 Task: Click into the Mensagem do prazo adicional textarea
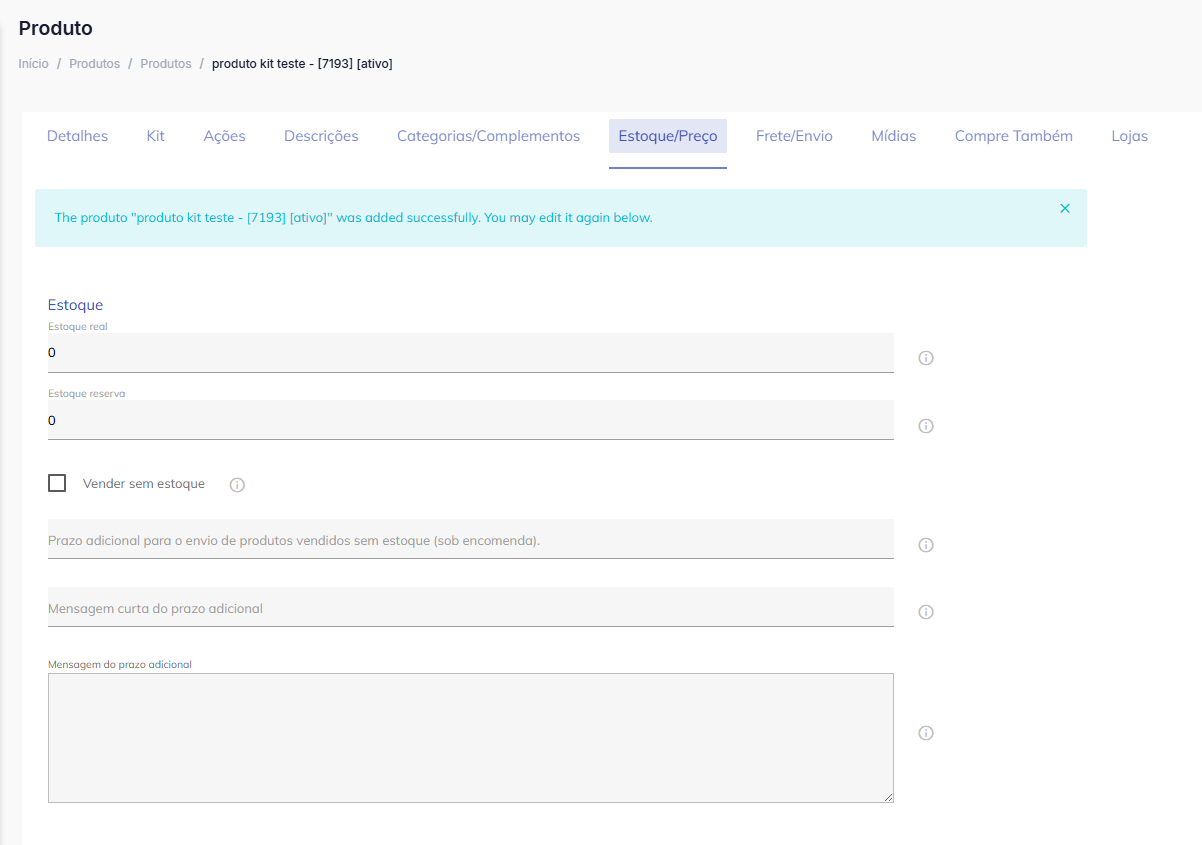coord(470,737)
